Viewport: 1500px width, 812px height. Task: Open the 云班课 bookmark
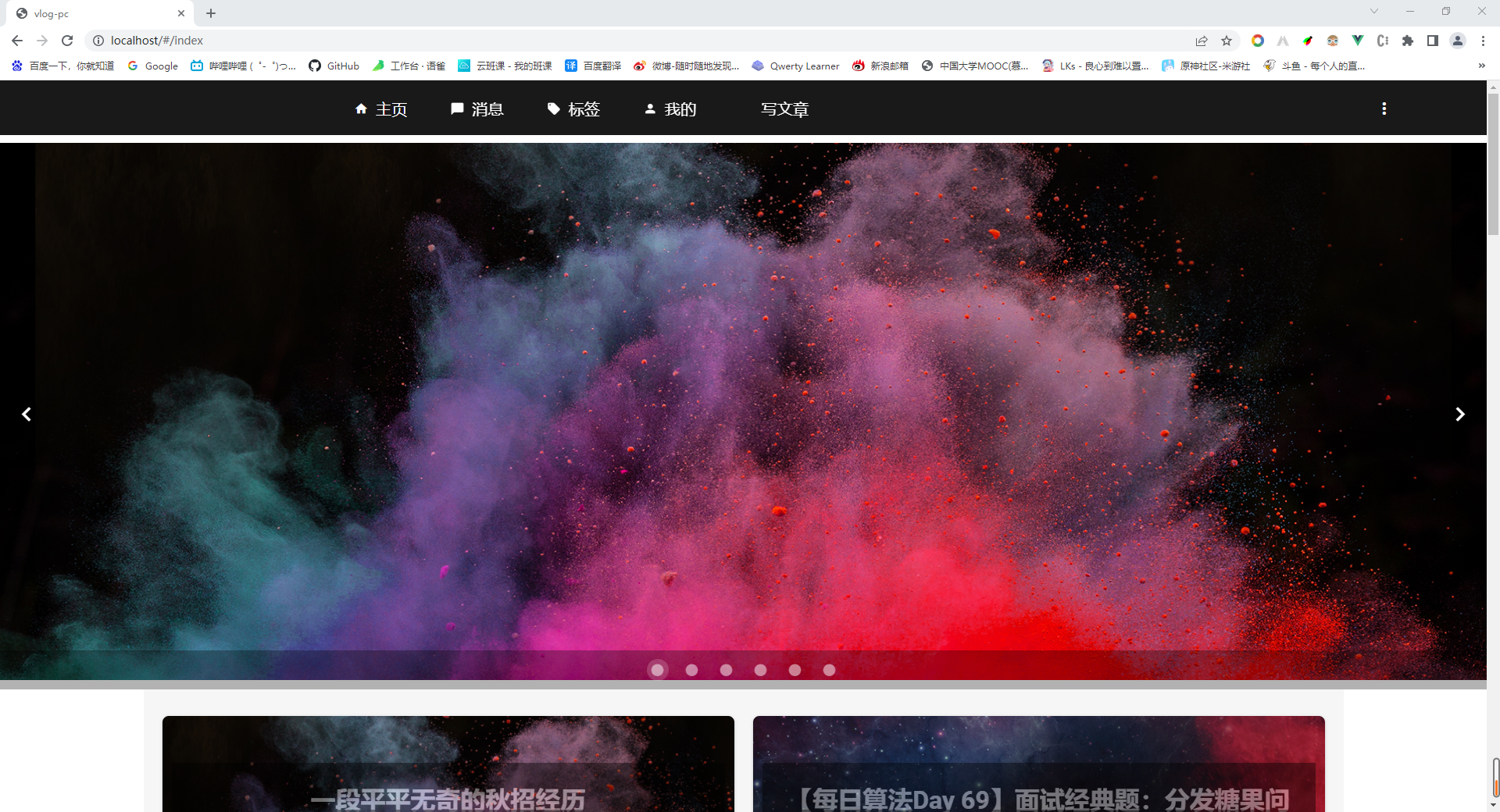point(505,66)
